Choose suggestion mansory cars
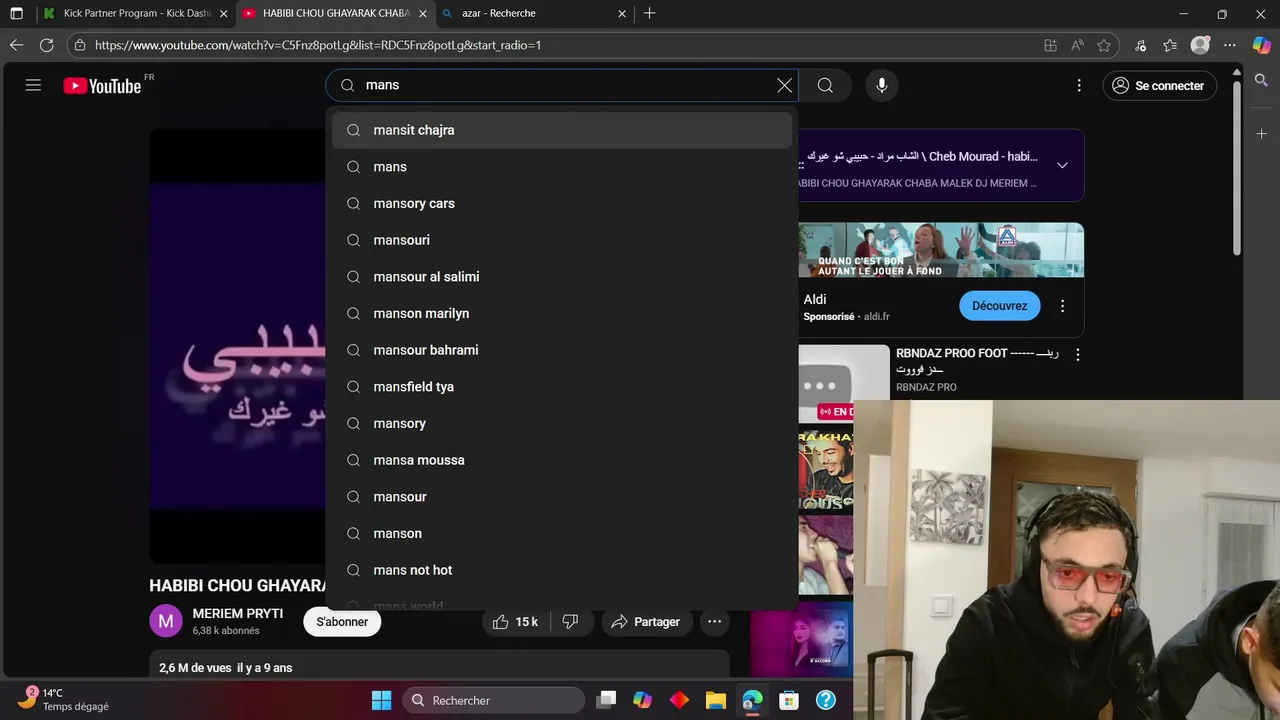The height and width of the screenshot is (720, 1280). pyautogui.click(x=562, y=203)
